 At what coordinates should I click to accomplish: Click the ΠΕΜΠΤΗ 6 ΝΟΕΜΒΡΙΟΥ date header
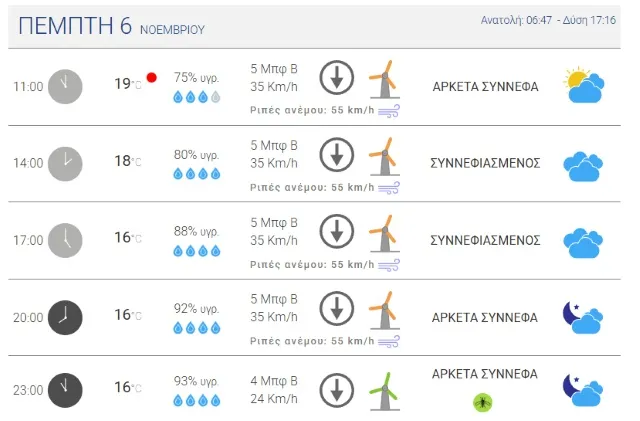coord(111,27)
